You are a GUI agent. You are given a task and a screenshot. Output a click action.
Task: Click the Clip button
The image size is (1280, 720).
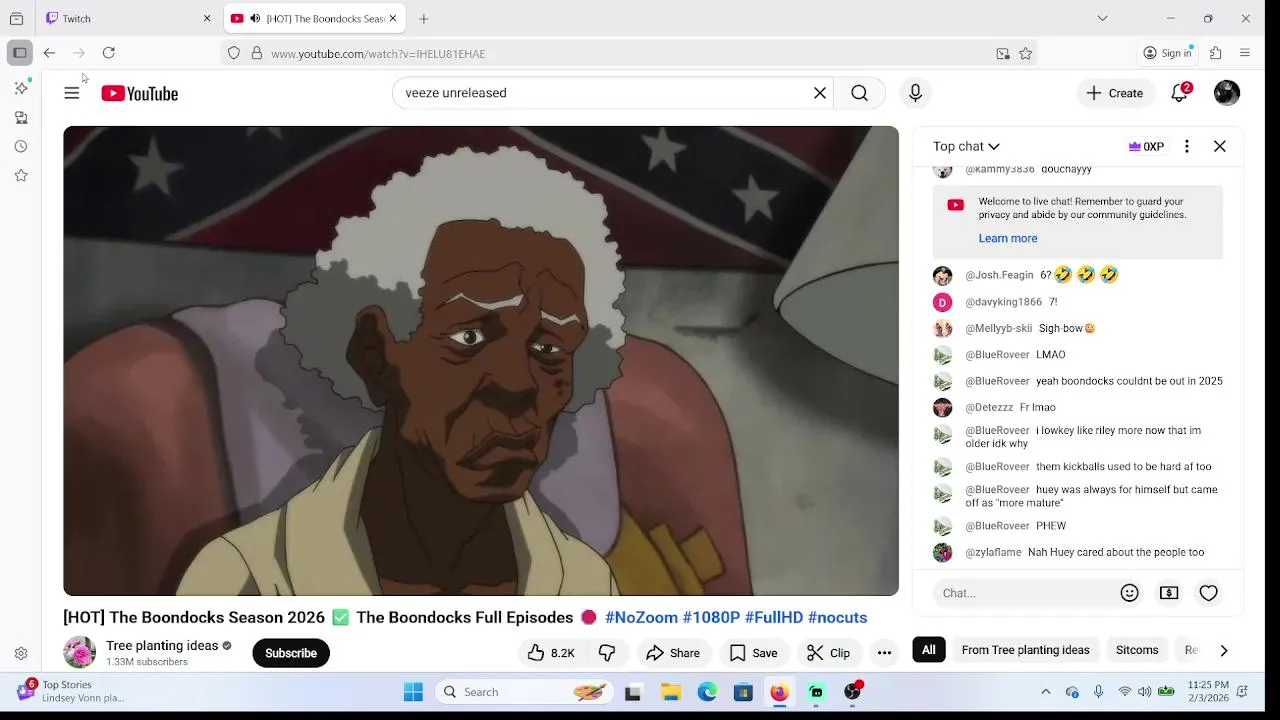[x=828, y=653]
